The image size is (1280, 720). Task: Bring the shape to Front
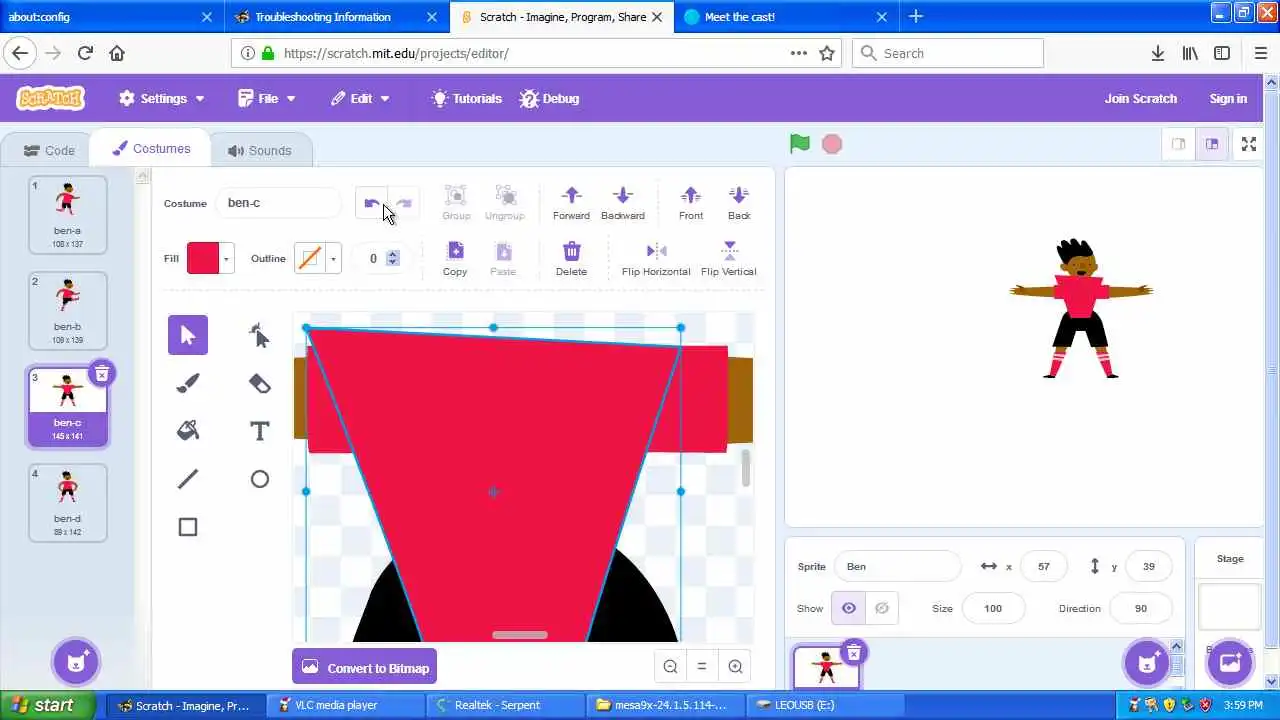691,203
